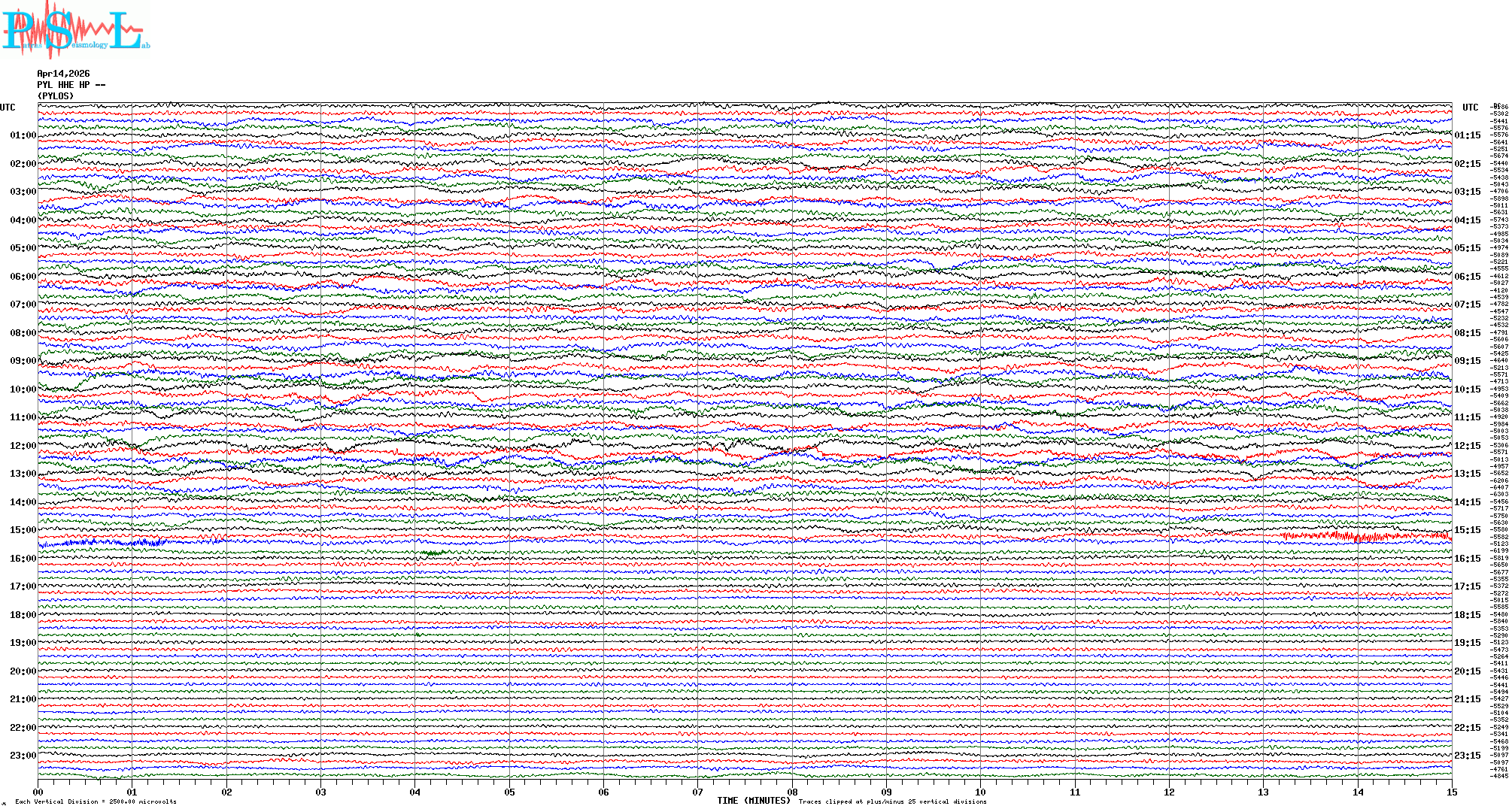The image size is (1512, 812).
Task: Click minute 00 tick on bottom axis
Action: pos(38,792)
